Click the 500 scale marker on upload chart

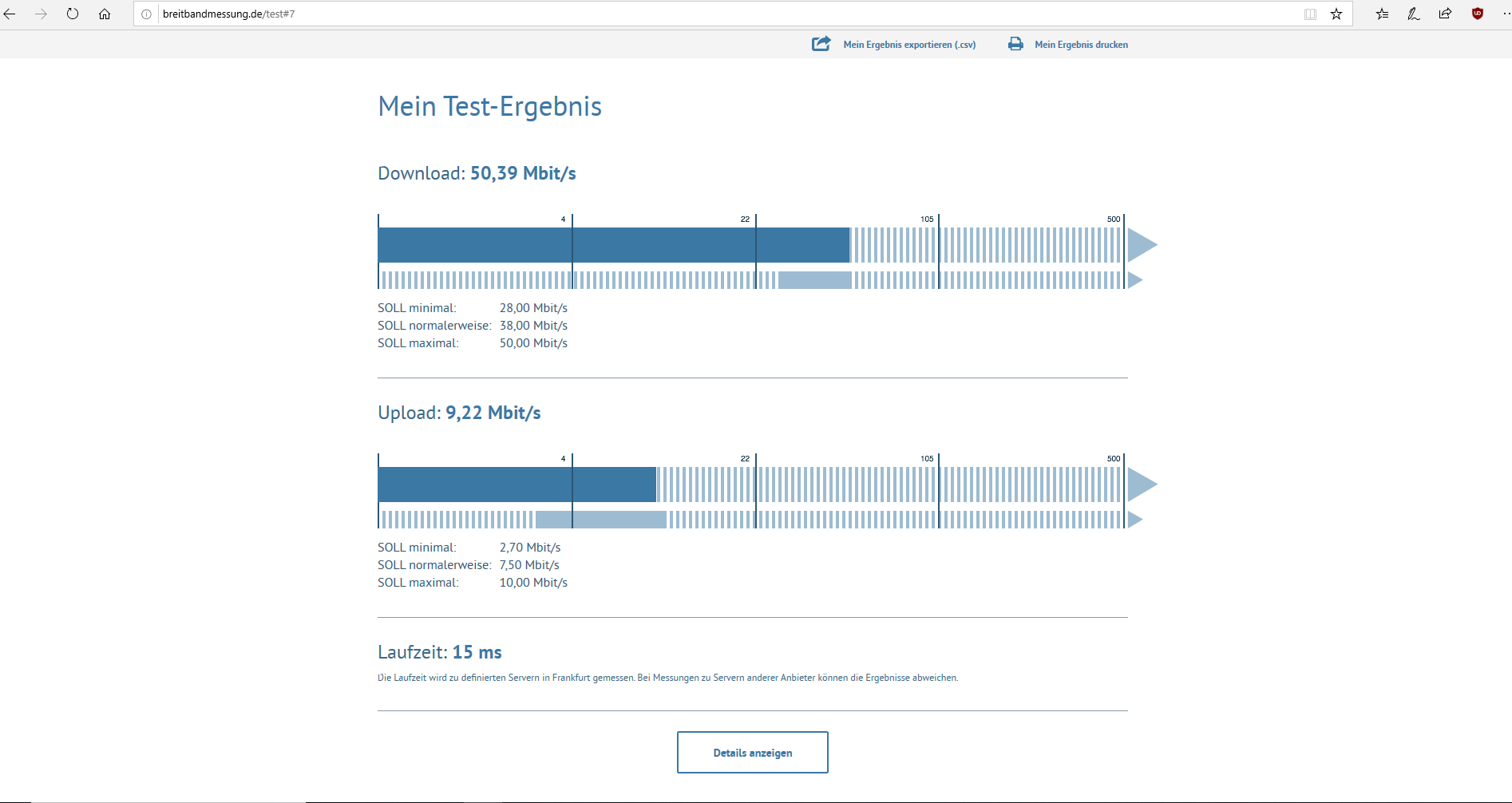click(1114, 458)
